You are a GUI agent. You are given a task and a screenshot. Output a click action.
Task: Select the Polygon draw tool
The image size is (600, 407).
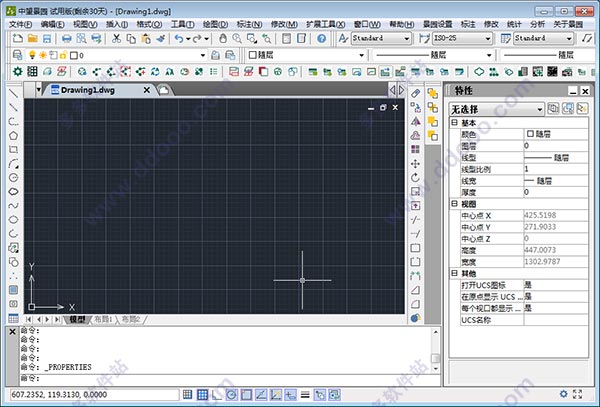pyautogui.click(x=13, y=135)
